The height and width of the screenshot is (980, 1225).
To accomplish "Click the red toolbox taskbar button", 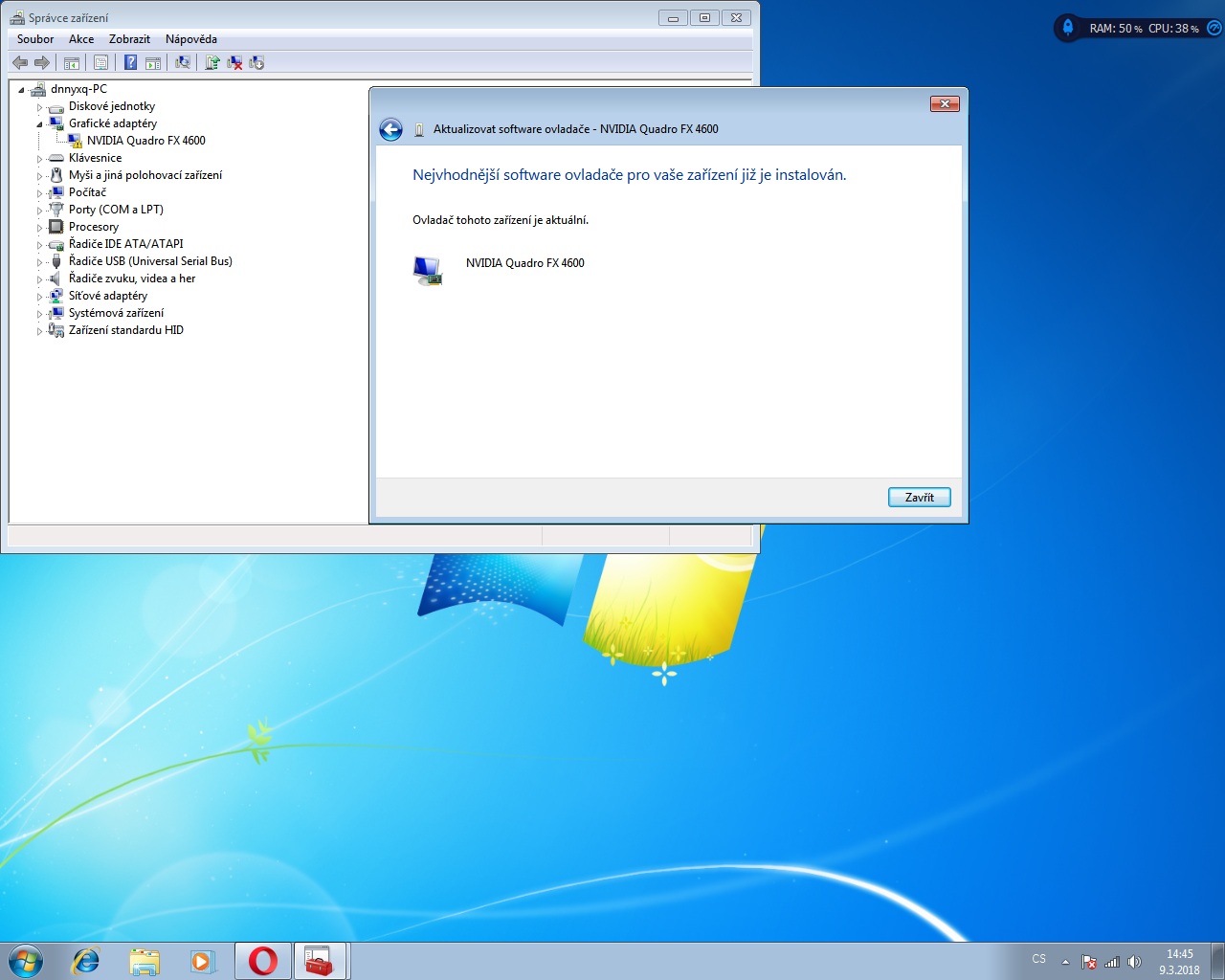I will 321,961.
